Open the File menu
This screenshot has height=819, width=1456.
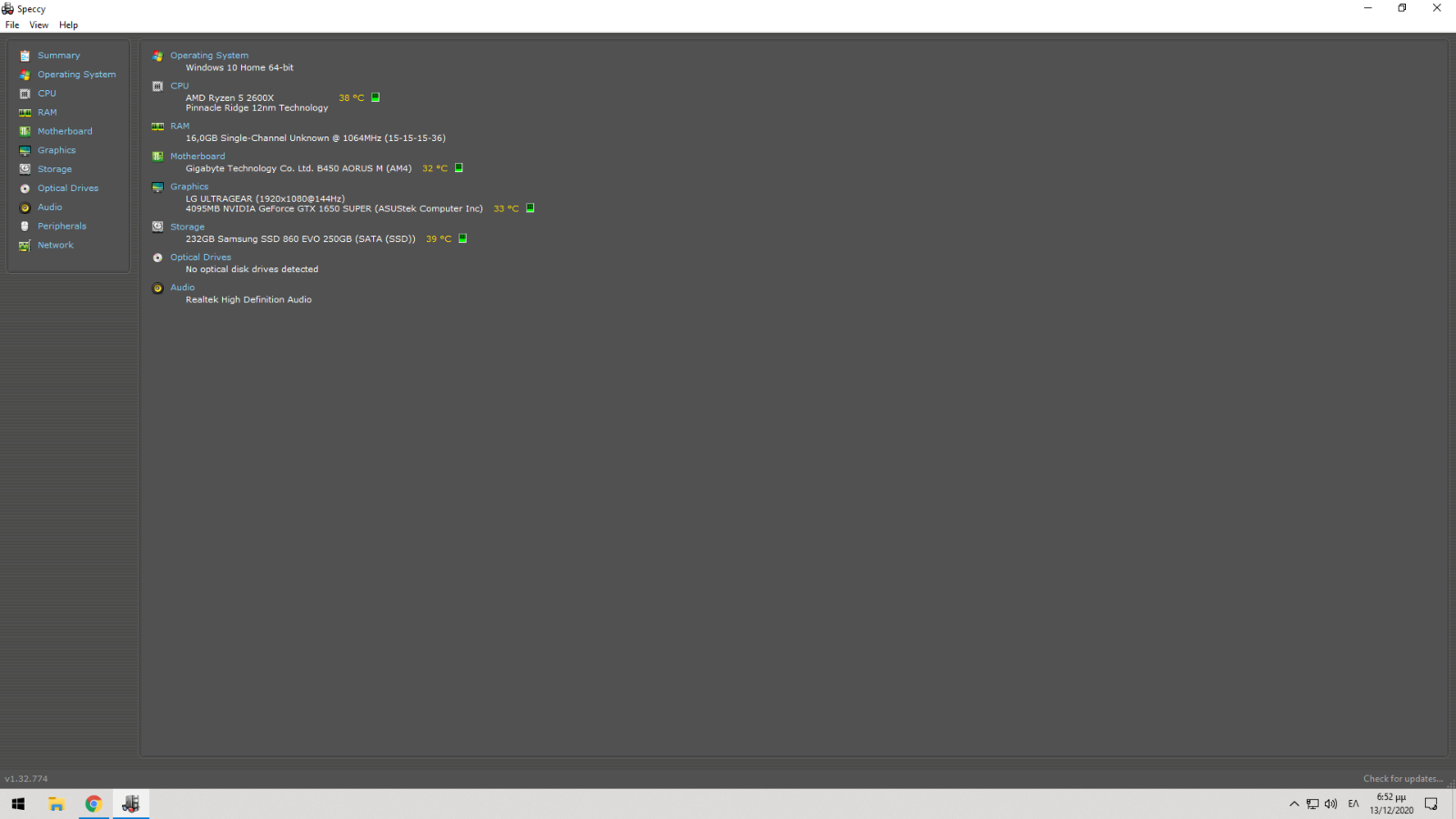pos(12,25)
